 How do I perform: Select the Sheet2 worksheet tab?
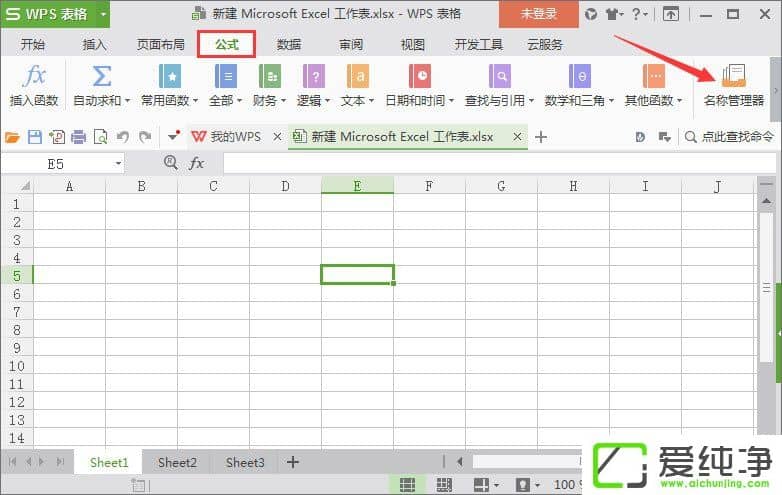tap(177, 462)
